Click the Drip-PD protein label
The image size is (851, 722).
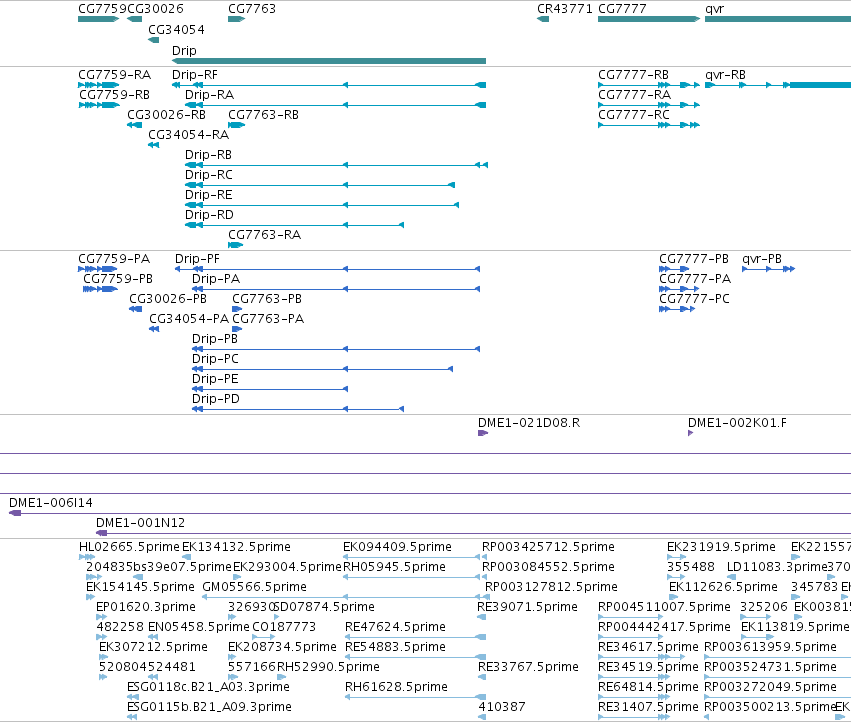(216, 399)
